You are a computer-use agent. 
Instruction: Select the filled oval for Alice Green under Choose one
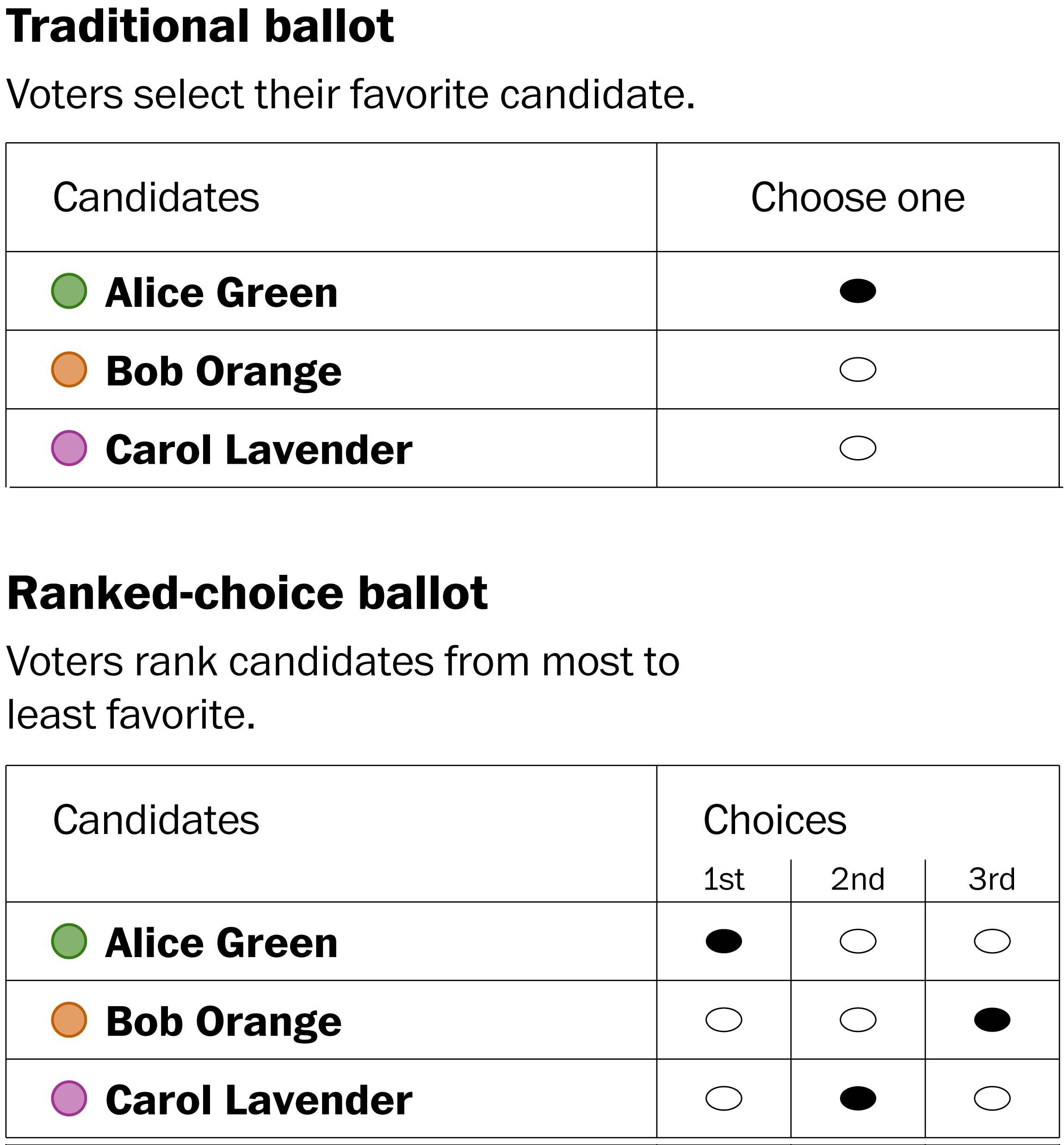coord(858,291)
